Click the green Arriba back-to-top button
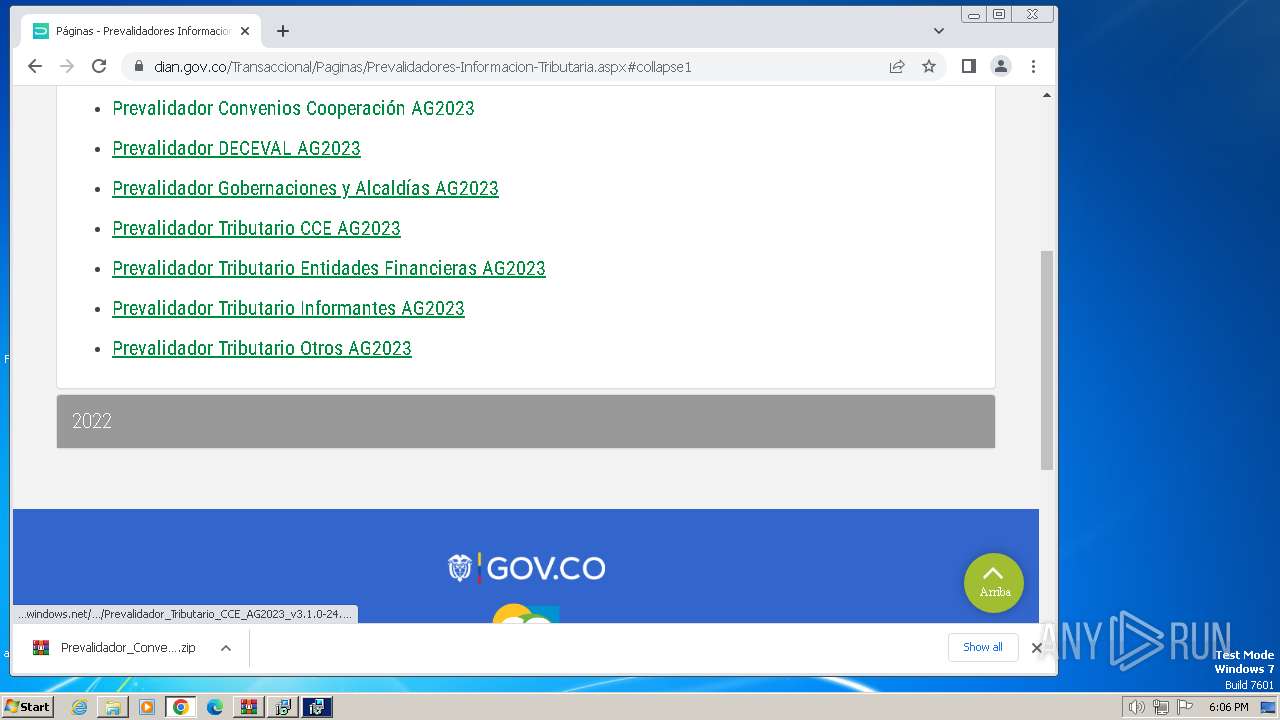 [994, 583]
